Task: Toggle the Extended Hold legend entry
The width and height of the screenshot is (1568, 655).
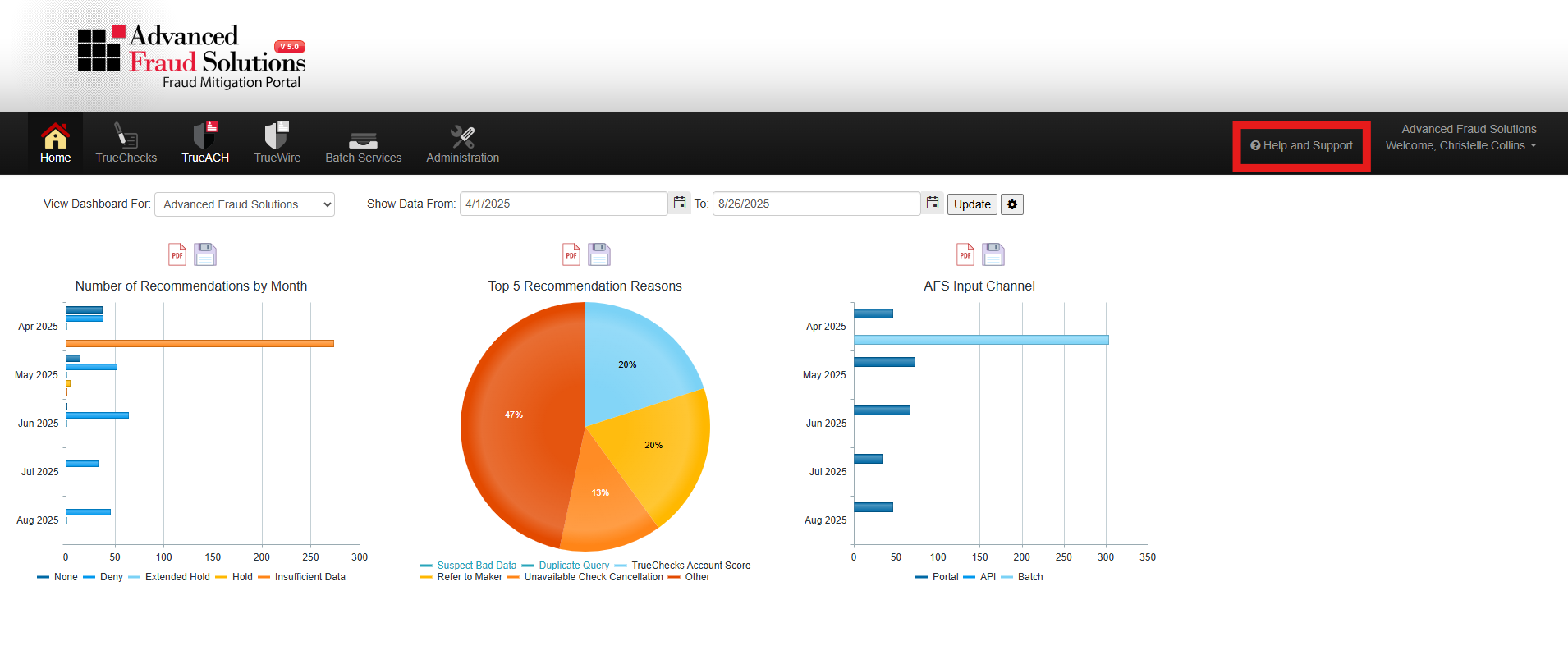Action: click(169, 577)
